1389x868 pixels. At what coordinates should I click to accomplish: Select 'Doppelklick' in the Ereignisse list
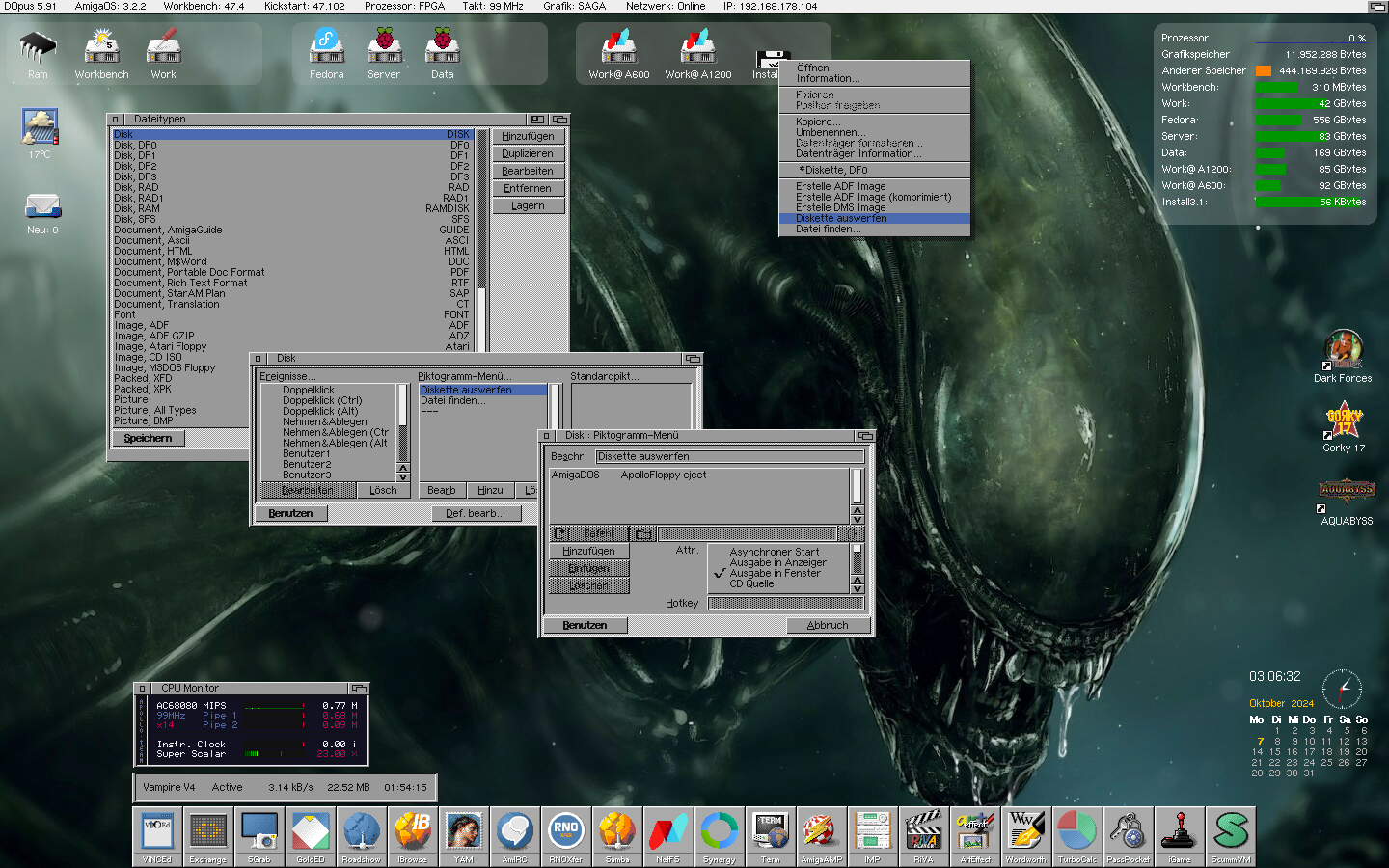(x=328, y=390)
